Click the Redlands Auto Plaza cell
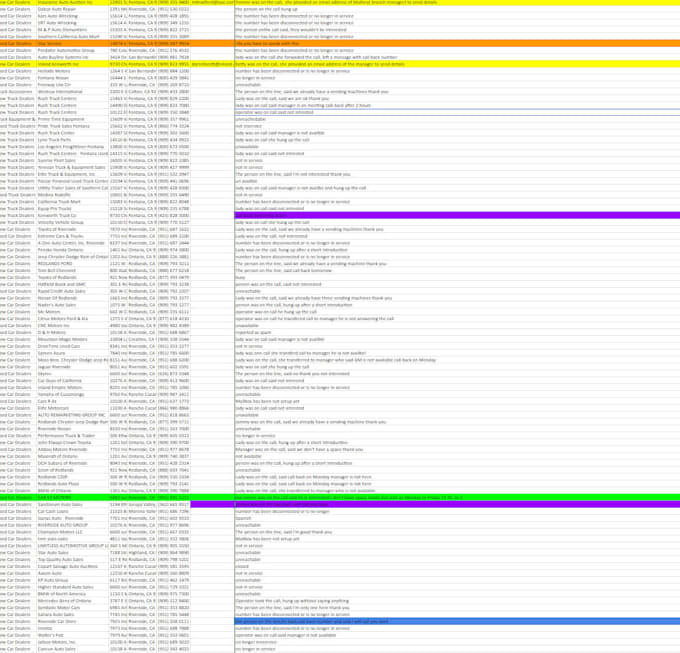The height and width of the screenshot is (653, 680). pos(72,484)
